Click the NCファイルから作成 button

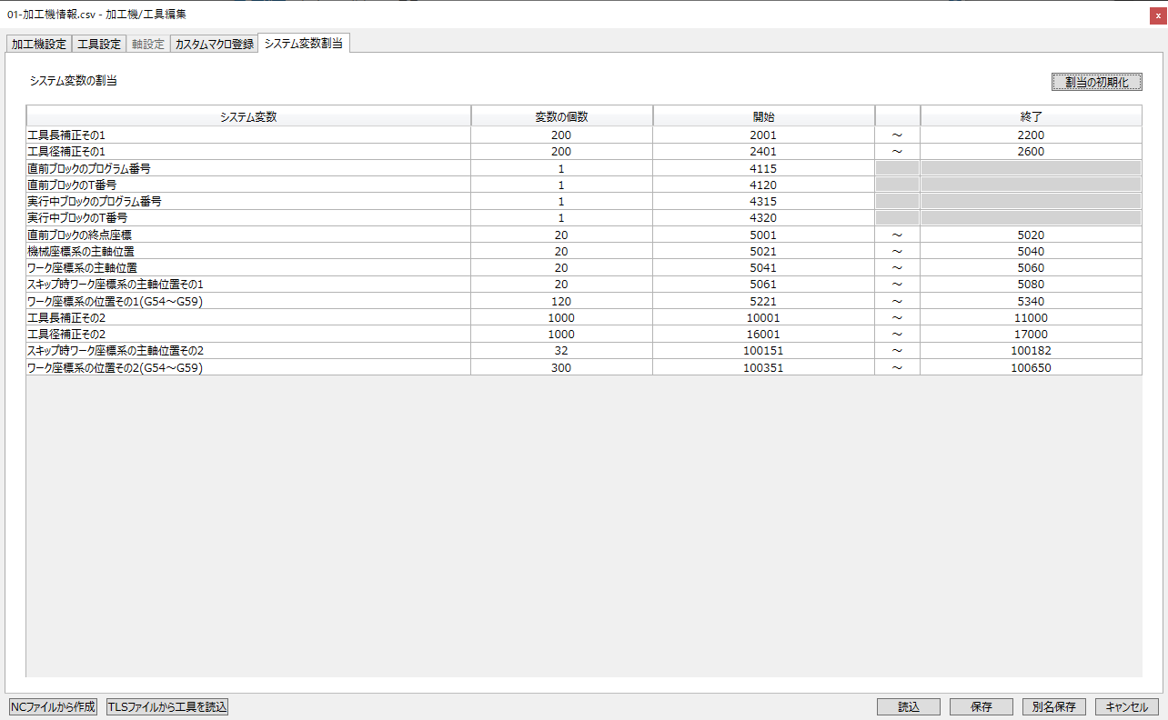click(x=53, y=707)
